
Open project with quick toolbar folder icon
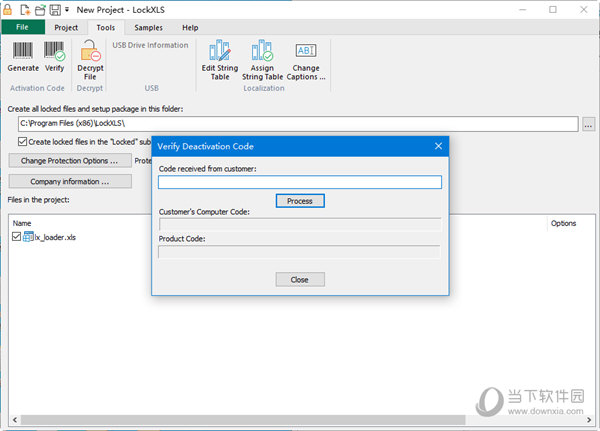point(40,10)
